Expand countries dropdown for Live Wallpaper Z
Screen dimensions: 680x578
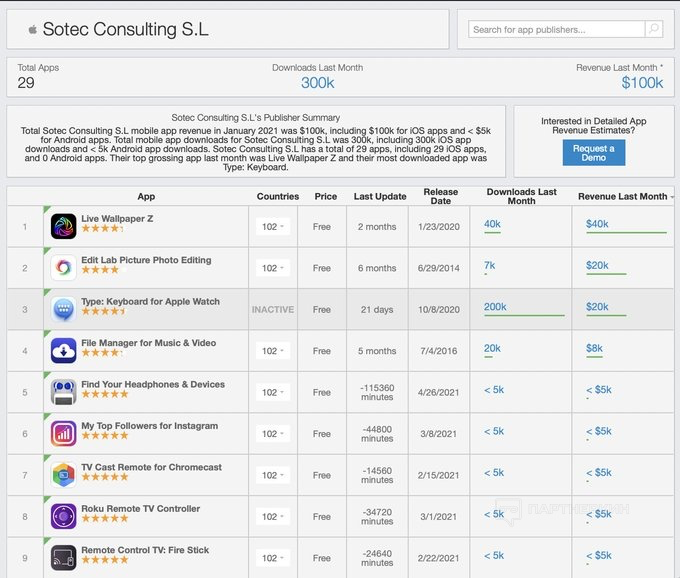[273, 226]
